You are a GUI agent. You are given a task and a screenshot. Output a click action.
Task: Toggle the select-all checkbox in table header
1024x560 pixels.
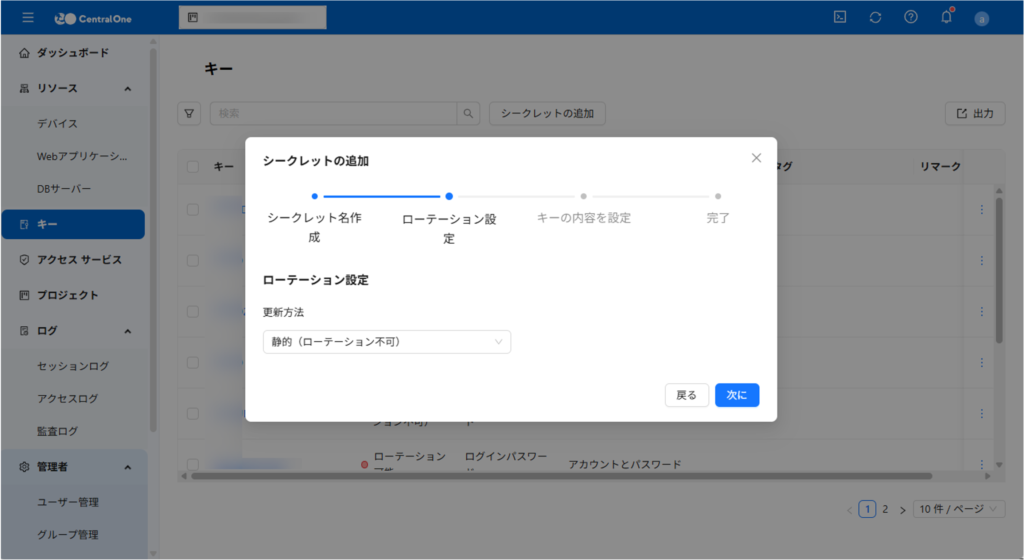click(x=193, y=166)
